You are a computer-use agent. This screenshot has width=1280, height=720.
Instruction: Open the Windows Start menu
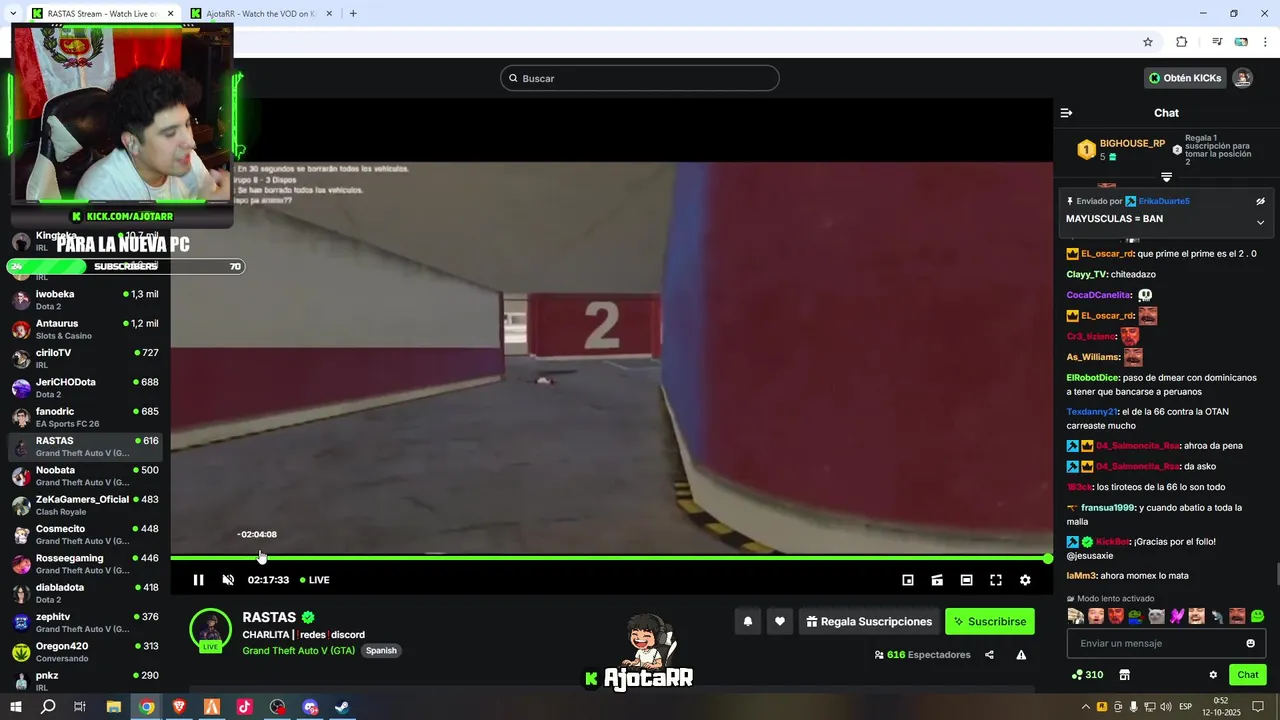pos(15,707)
